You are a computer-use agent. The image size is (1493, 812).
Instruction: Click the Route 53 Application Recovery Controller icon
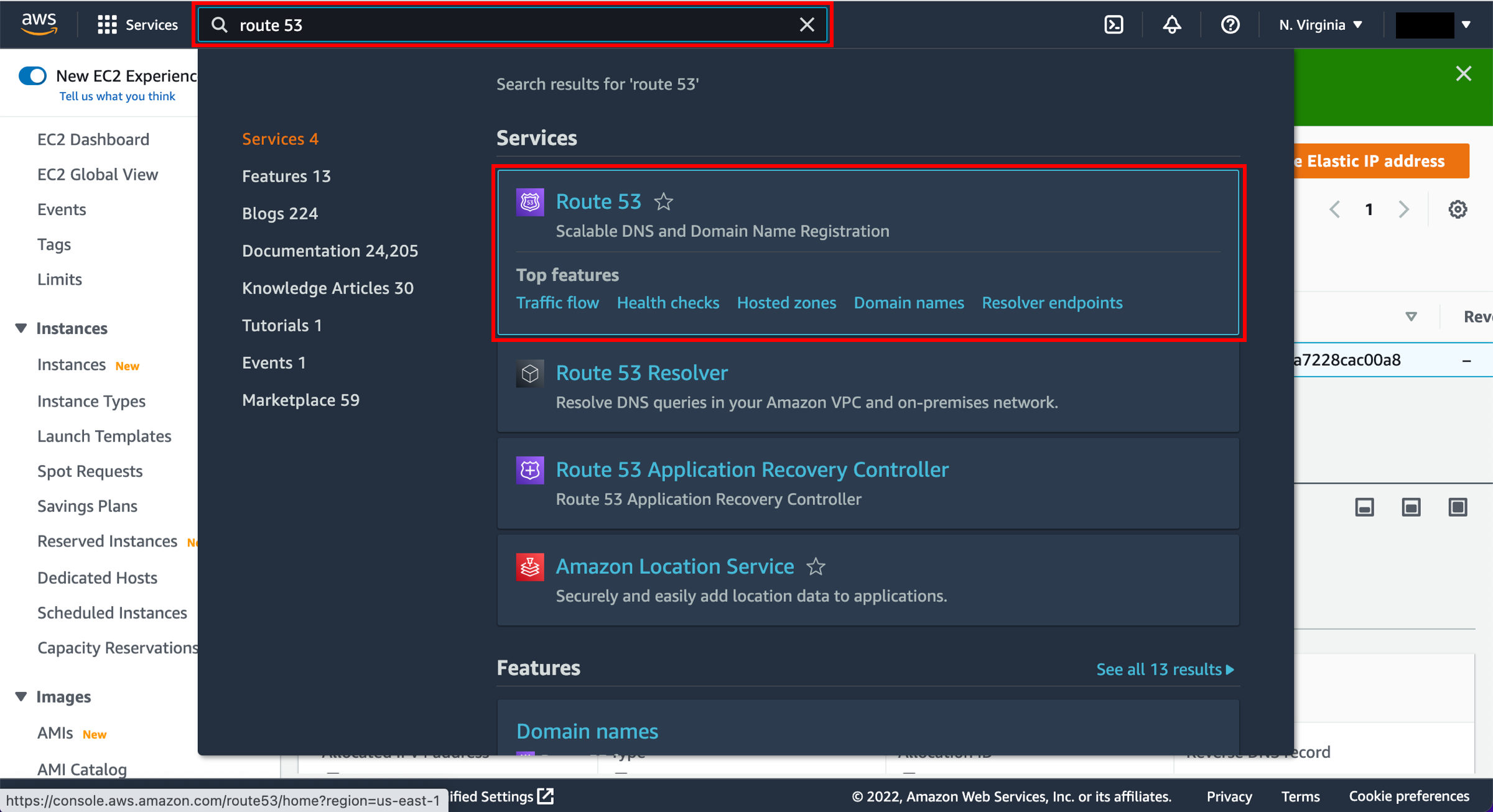click(x=529, y=469)
